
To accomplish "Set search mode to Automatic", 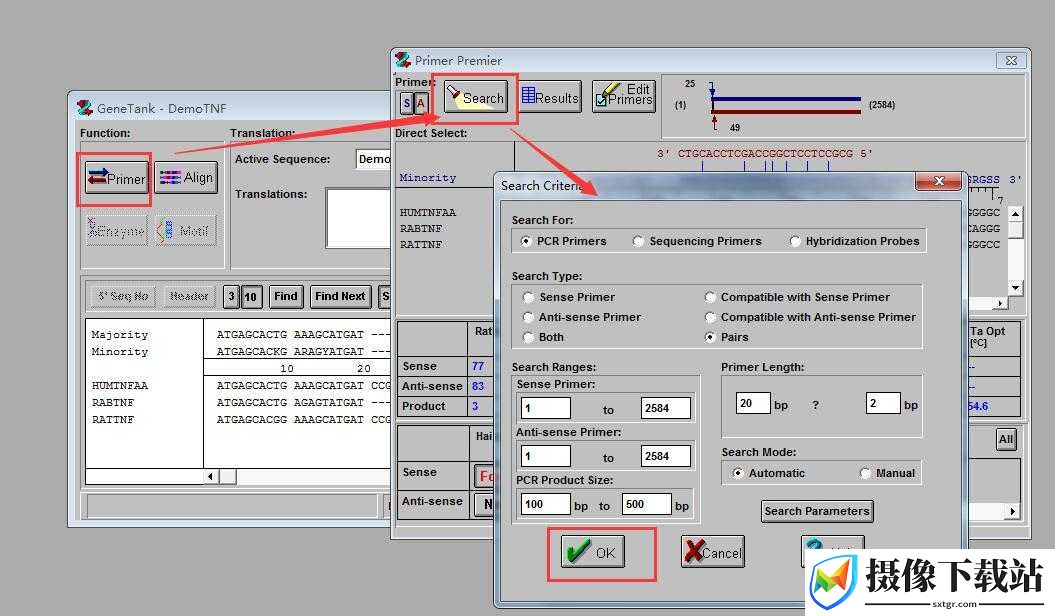I will 768,473.
